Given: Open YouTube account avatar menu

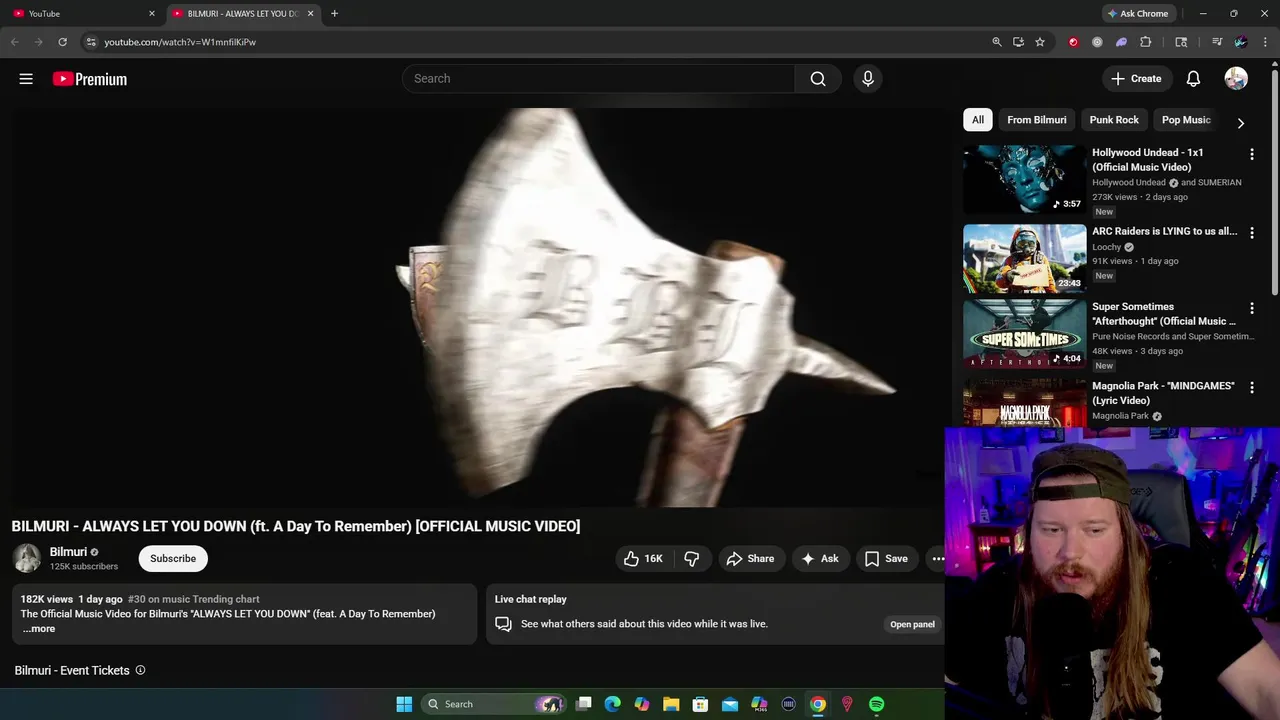Looking at the screenshot, I should coord(1236,79).
